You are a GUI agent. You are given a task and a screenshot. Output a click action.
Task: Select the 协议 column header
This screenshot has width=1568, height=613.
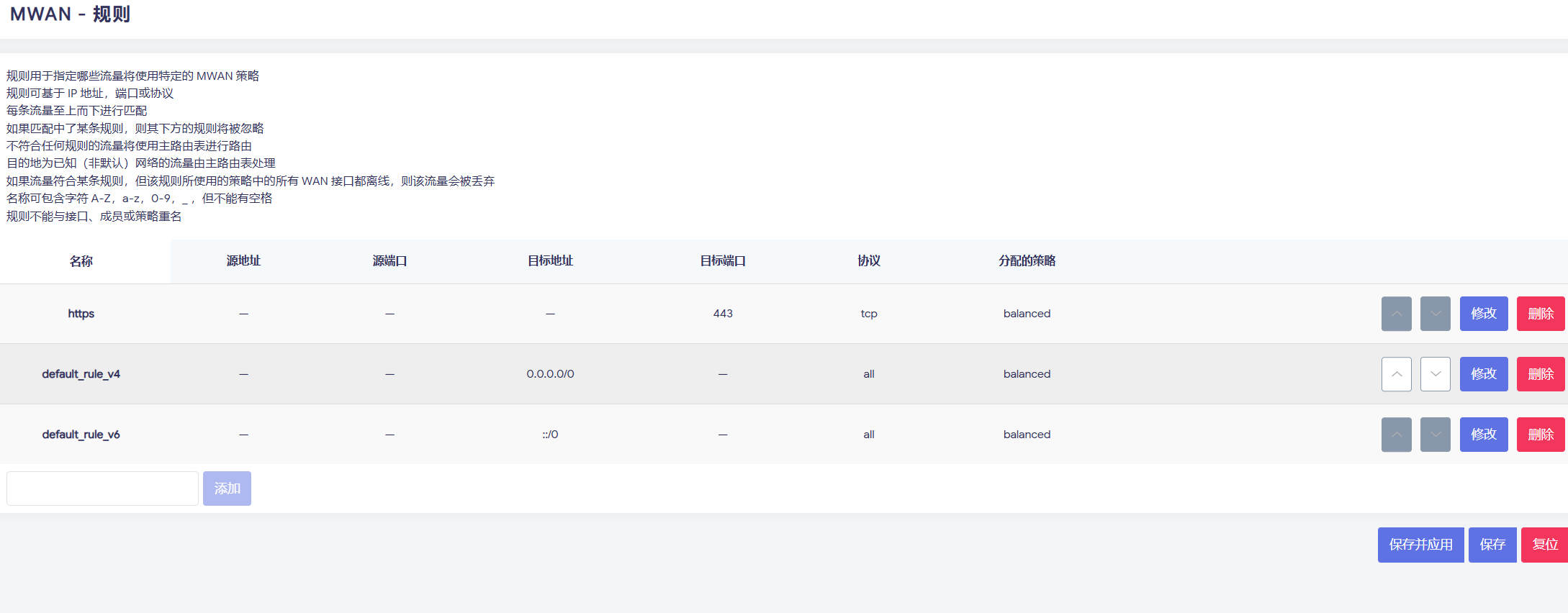coord(869,261)
